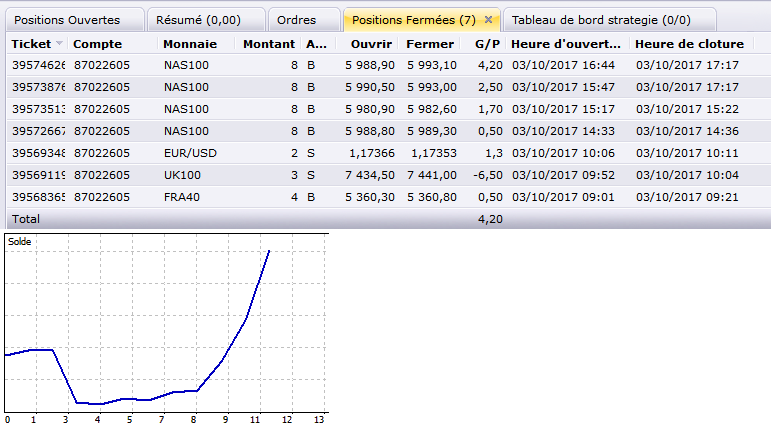
Task: Sort by Montant column header
Action: [x=268, y=44]
